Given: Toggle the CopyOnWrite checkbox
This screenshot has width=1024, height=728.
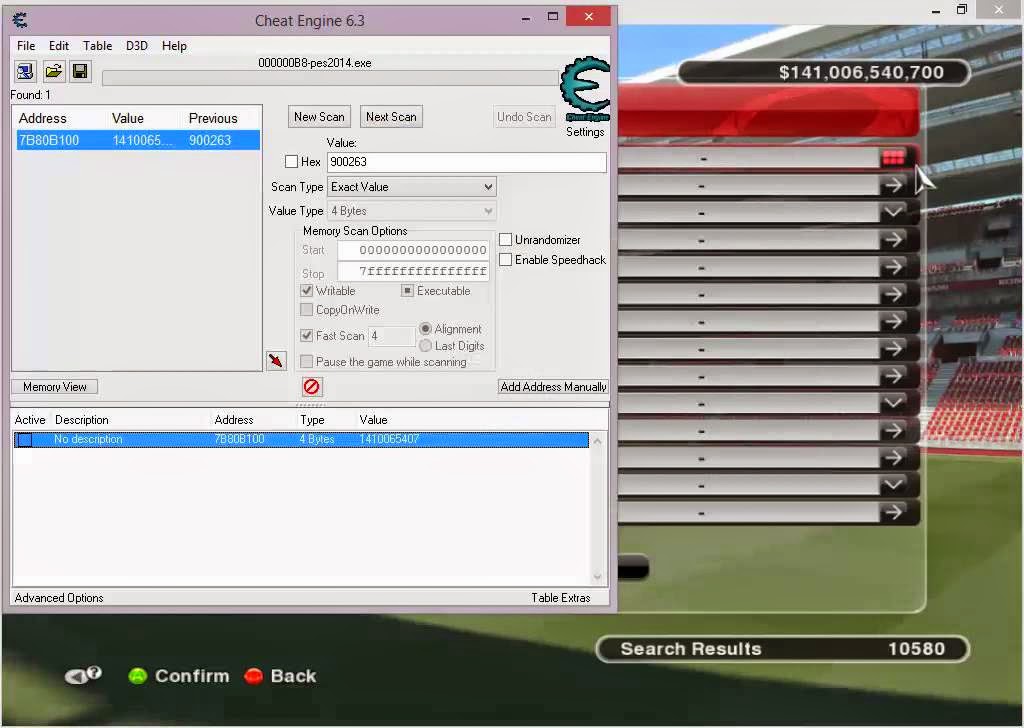Looking at the screenshot, I should point(306,309).
